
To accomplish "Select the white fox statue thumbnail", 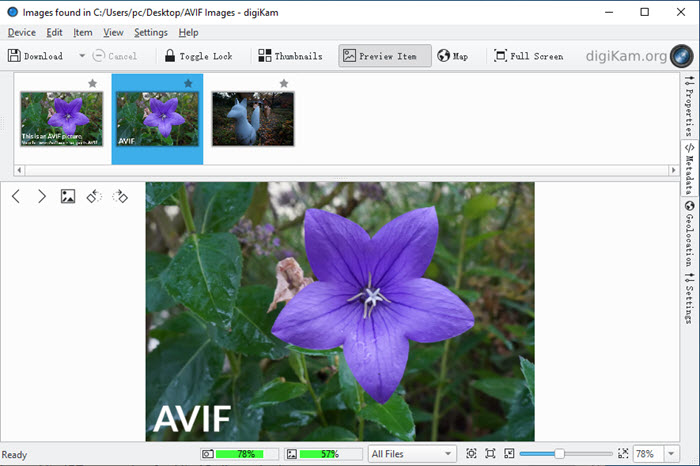I will click(x=253, y=119).
